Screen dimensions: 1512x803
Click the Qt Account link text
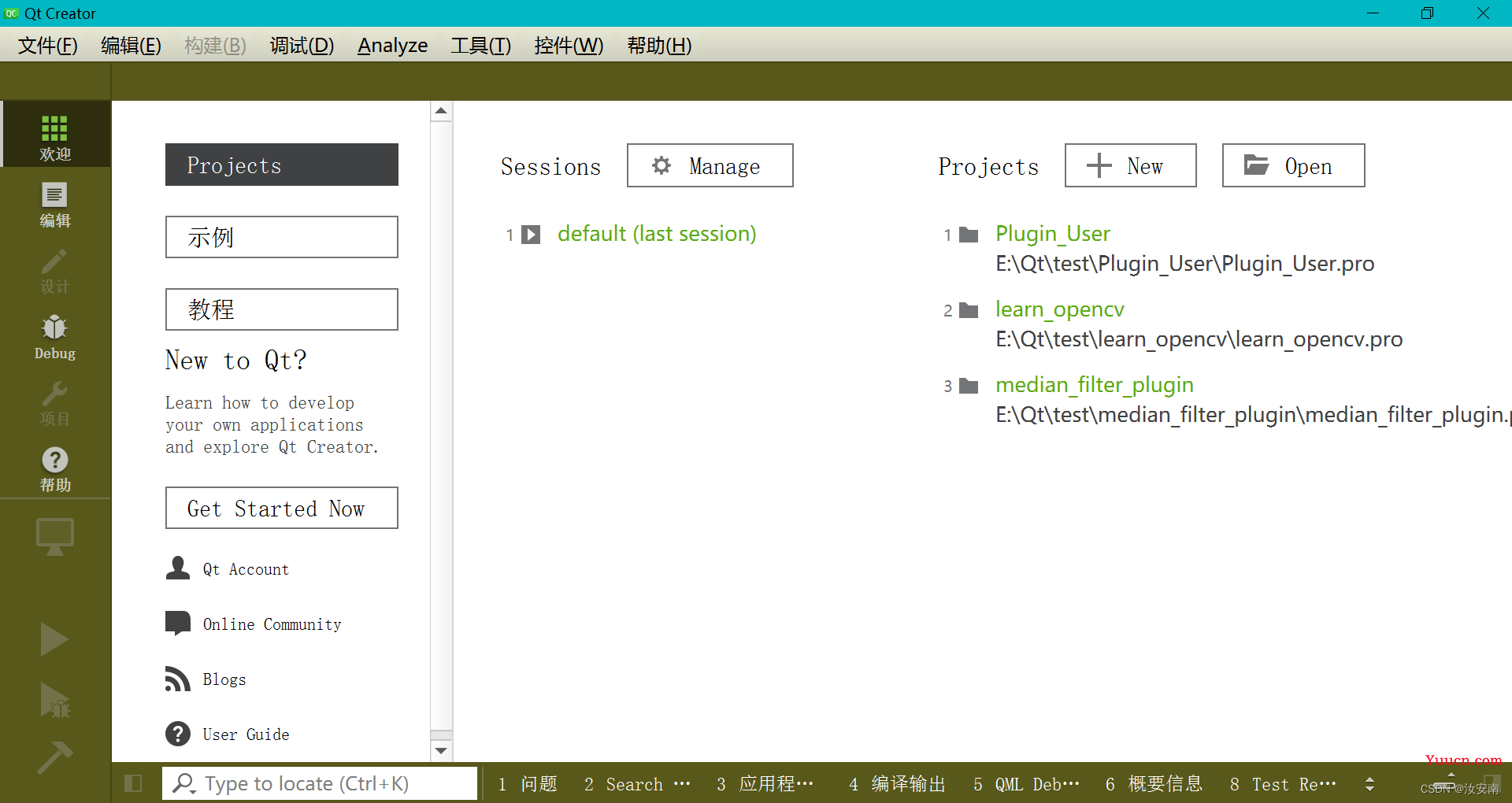(x=246, y=569)
